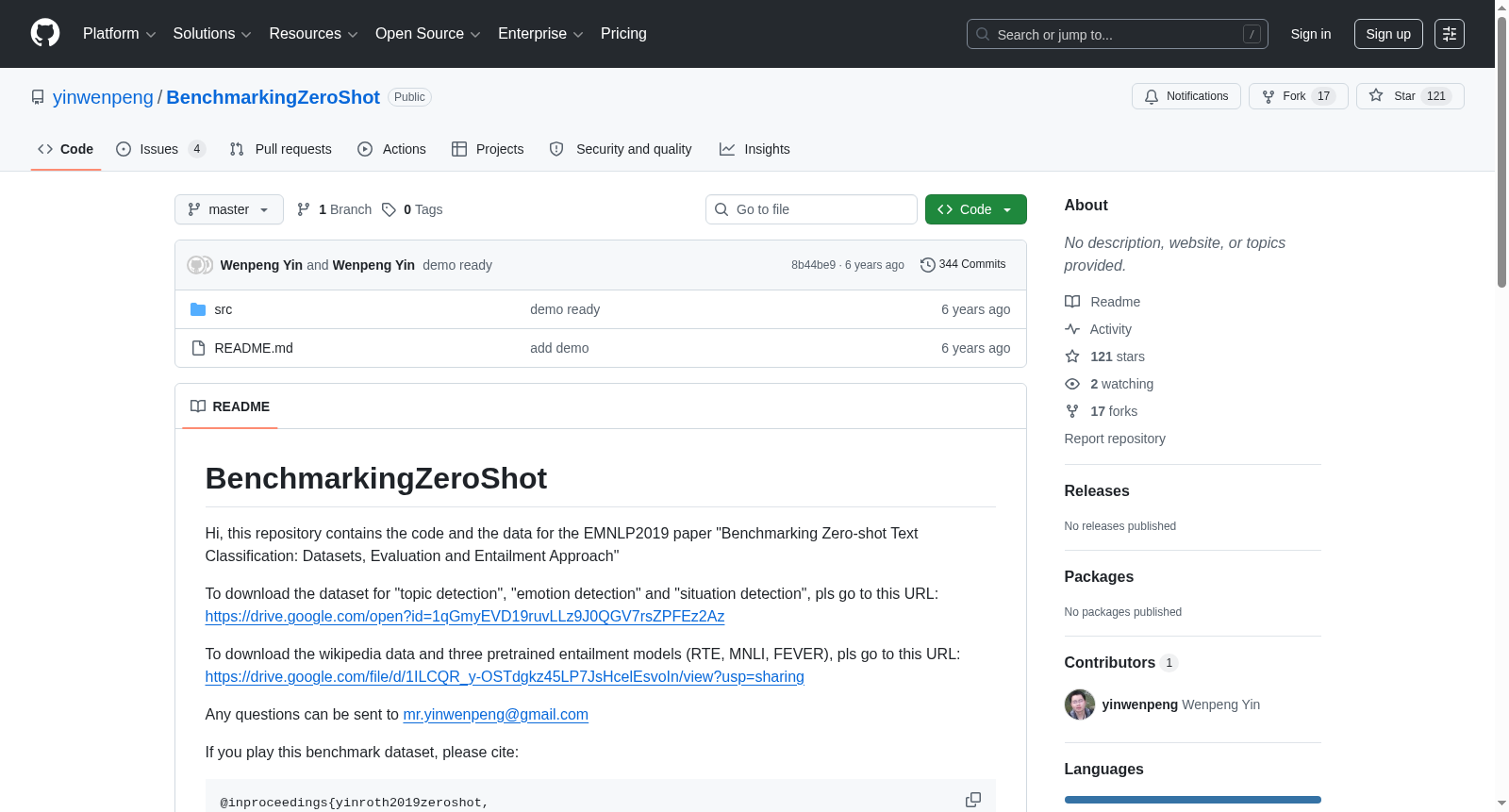The height and width of the screenshot is (812, 1509).
Task: Click the commit author avatars
Action: click(200, 265)
